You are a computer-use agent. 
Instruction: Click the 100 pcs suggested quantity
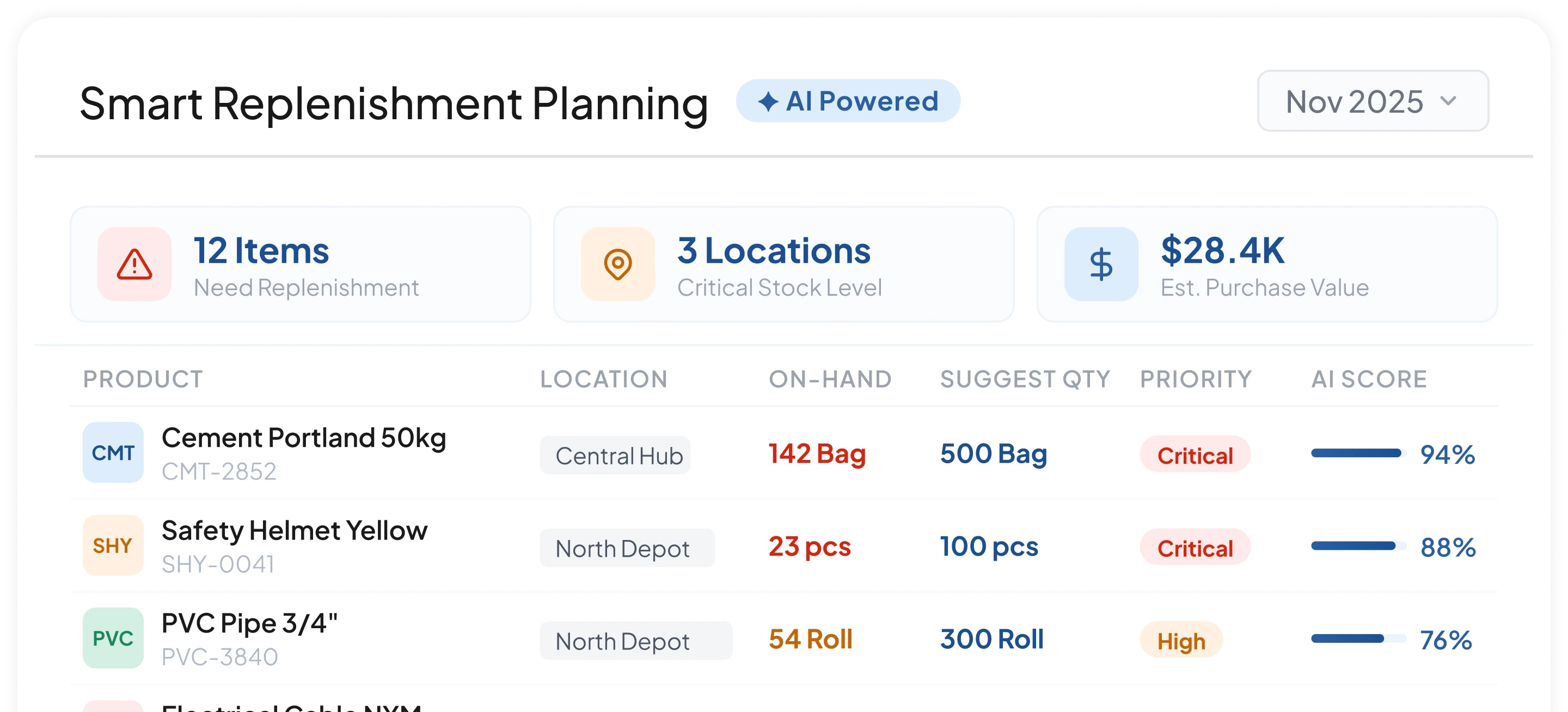989,547
